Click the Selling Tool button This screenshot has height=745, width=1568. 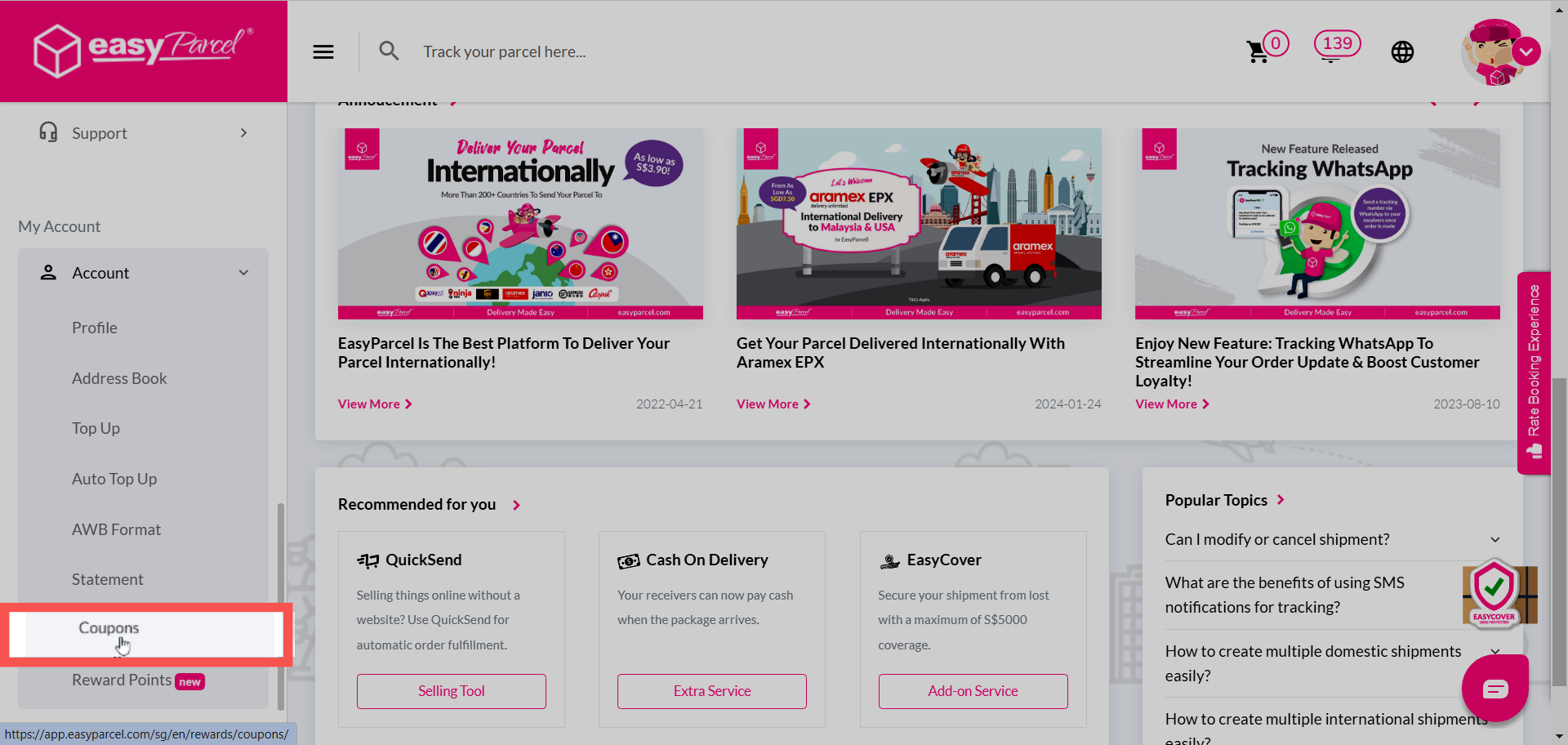452,691
